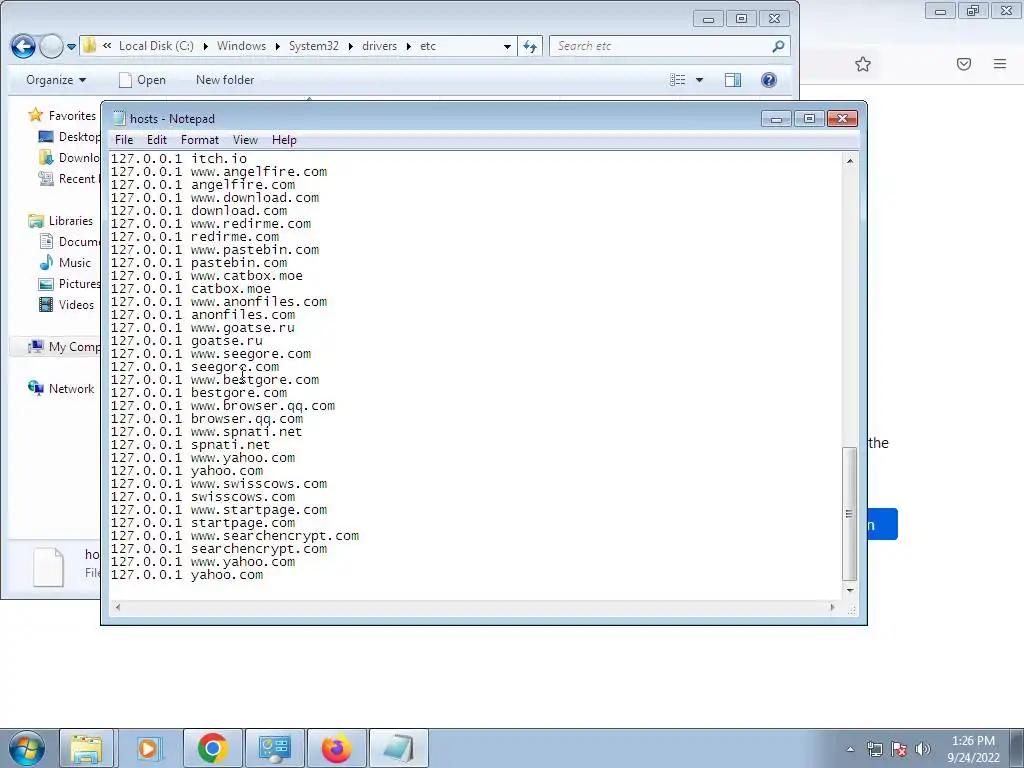Expand the arrow after System32 breadcrumb
Screen dimensions: 1024x768
350,46
